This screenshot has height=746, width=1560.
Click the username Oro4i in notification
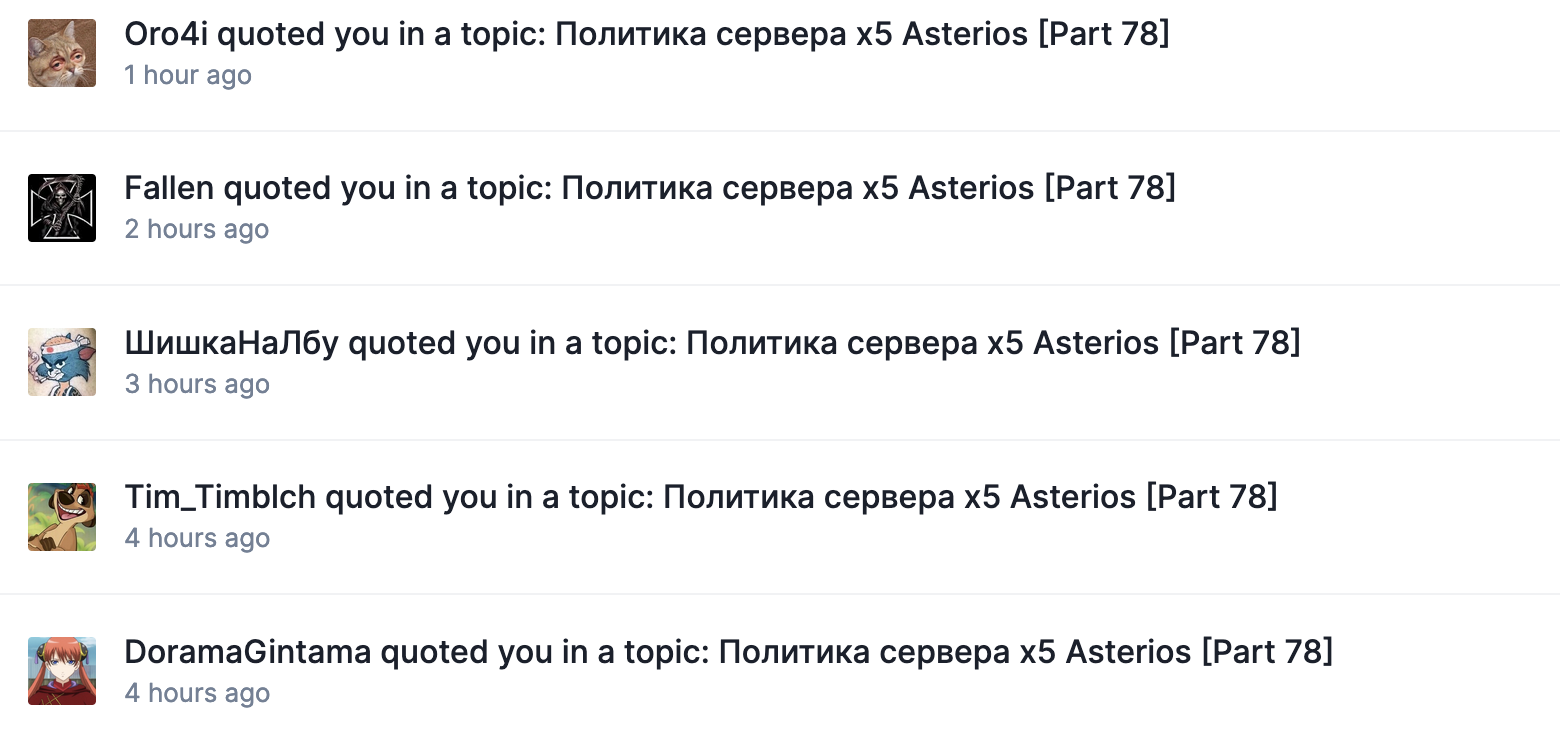tap(166, 34)
